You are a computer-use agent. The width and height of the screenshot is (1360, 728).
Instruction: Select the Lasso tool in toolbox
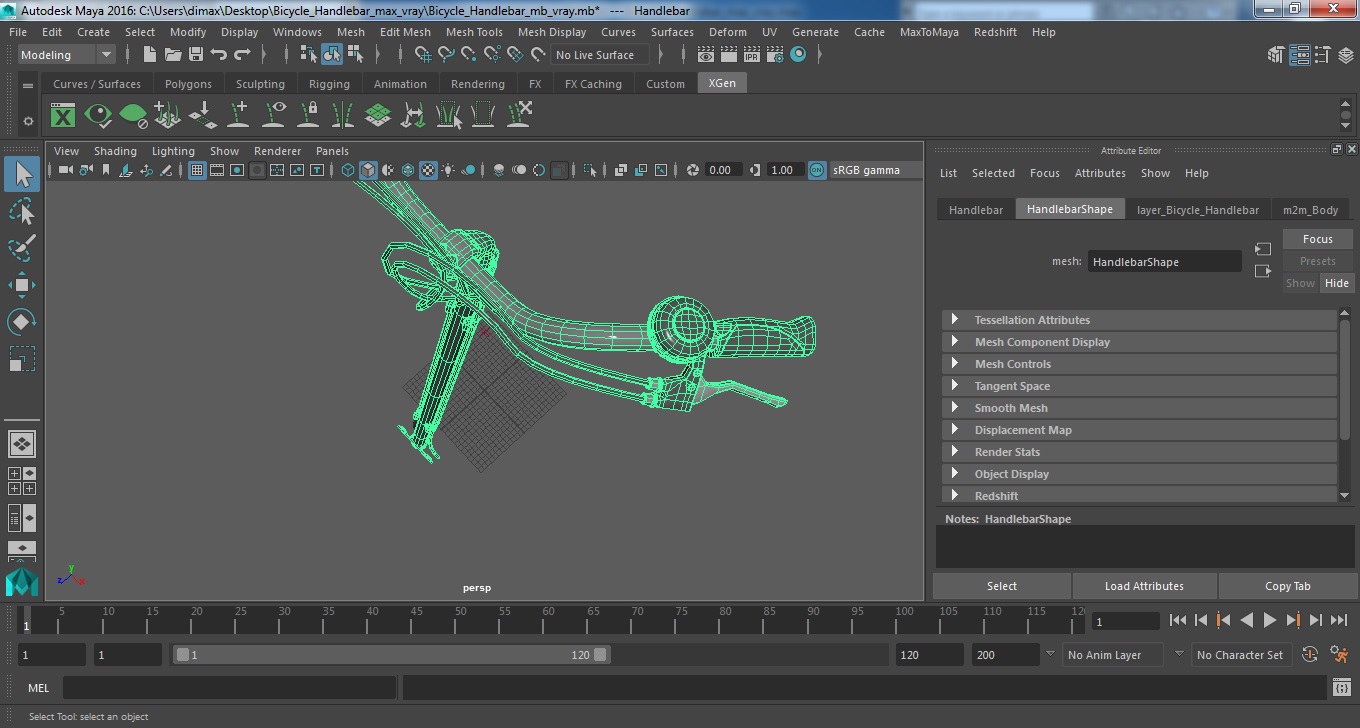point(22,211)
